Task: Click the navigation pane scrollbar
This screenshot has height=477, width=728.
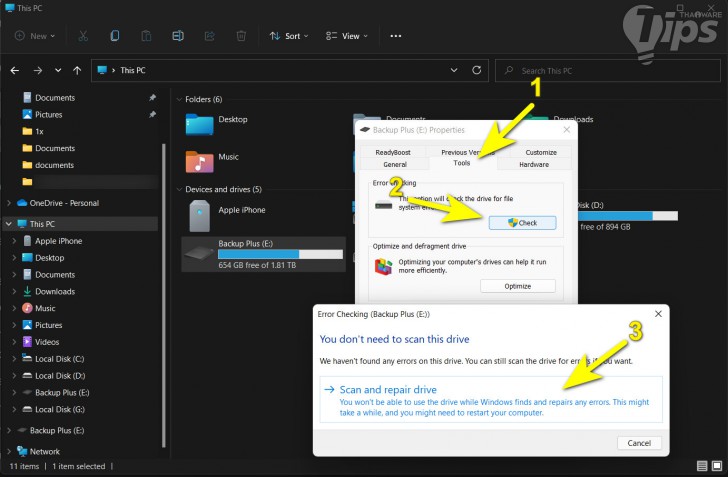Action: pos(163,295)
